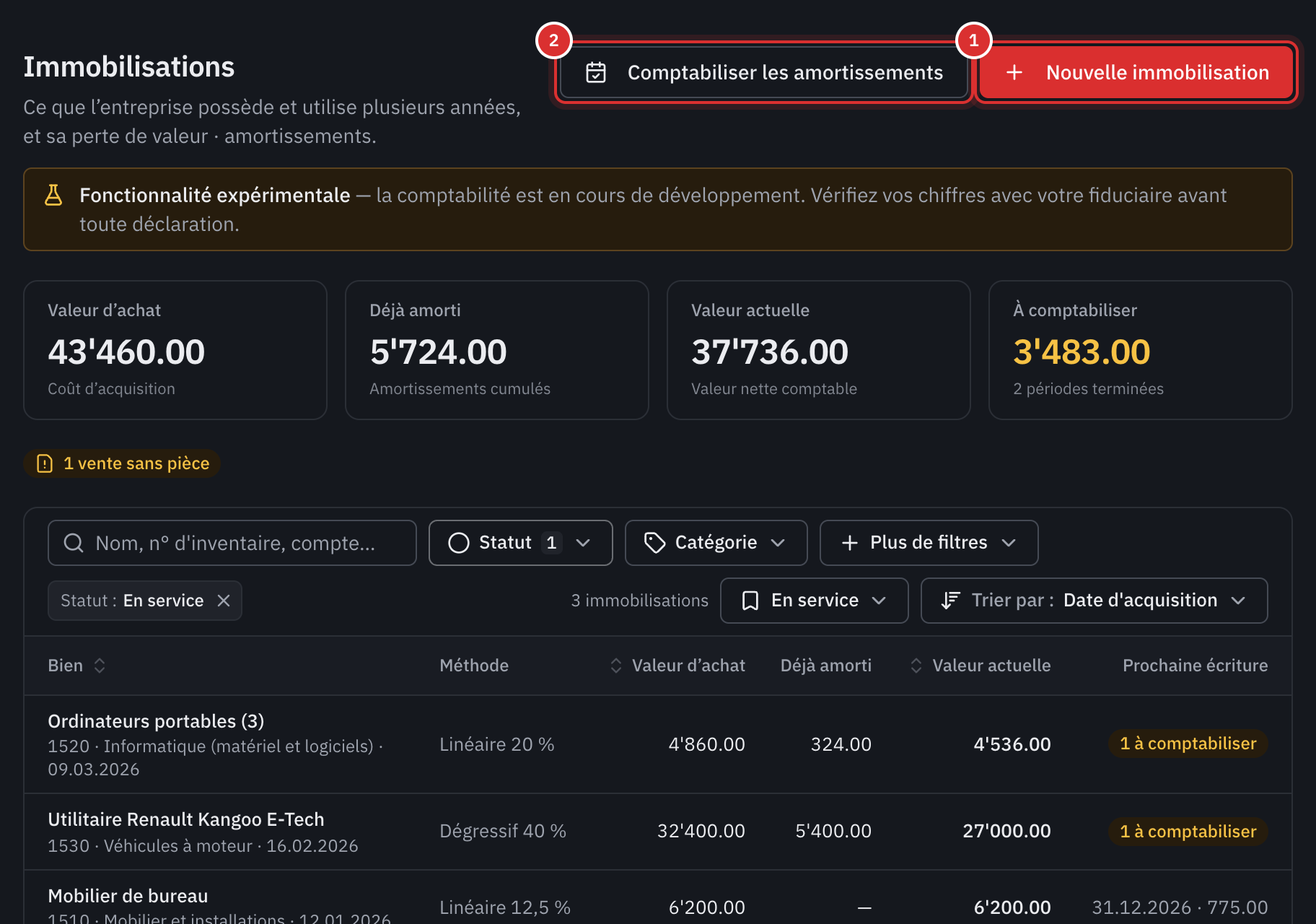The width and height of the screenshot is (1316, 924).
Task: Click the '27'000.00' current value cell
Action: pyautogui.click(x=1006, y=832)
